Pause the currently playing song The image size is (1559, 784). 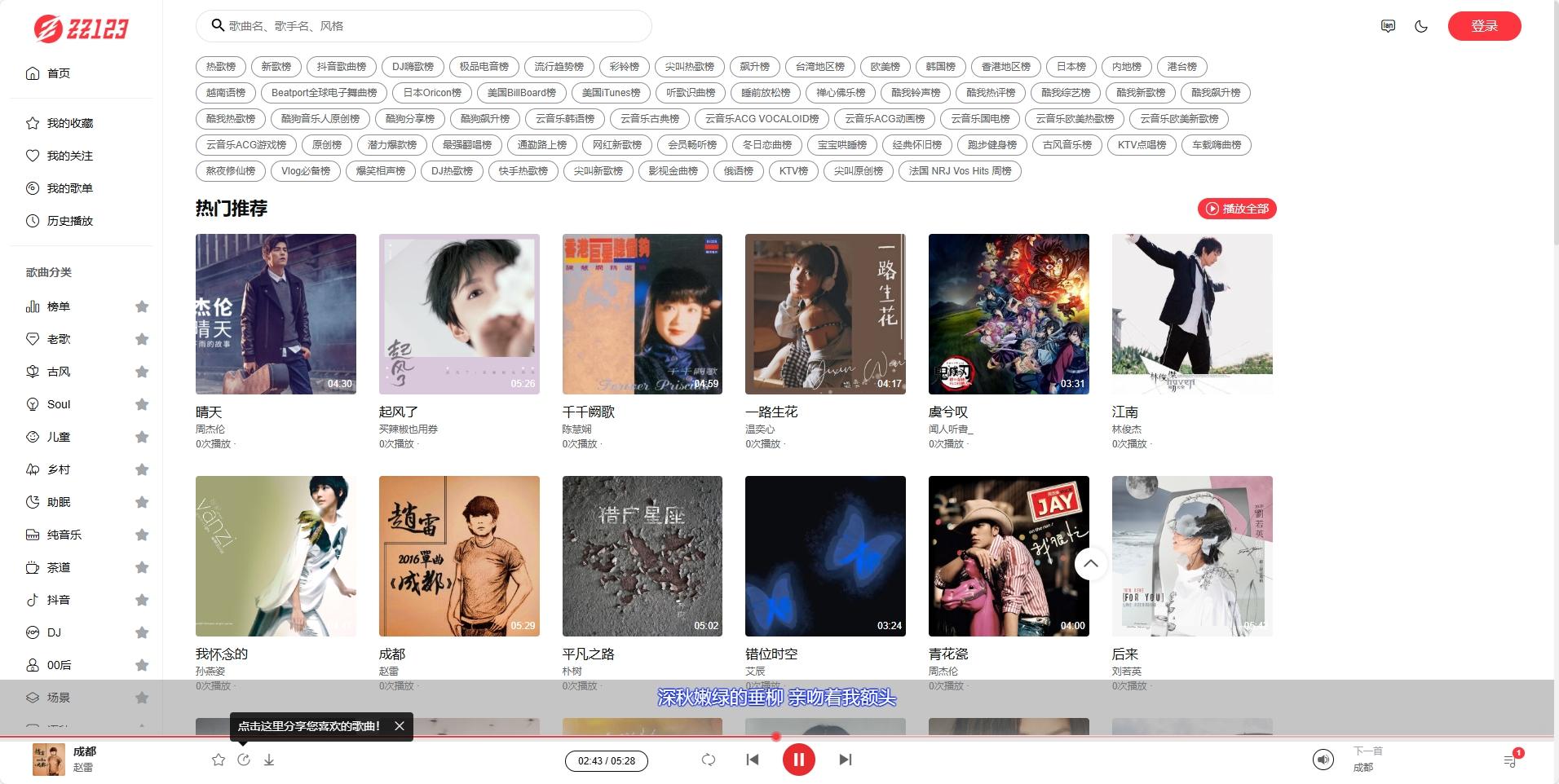pyautogui.click(x=798, y=760)
